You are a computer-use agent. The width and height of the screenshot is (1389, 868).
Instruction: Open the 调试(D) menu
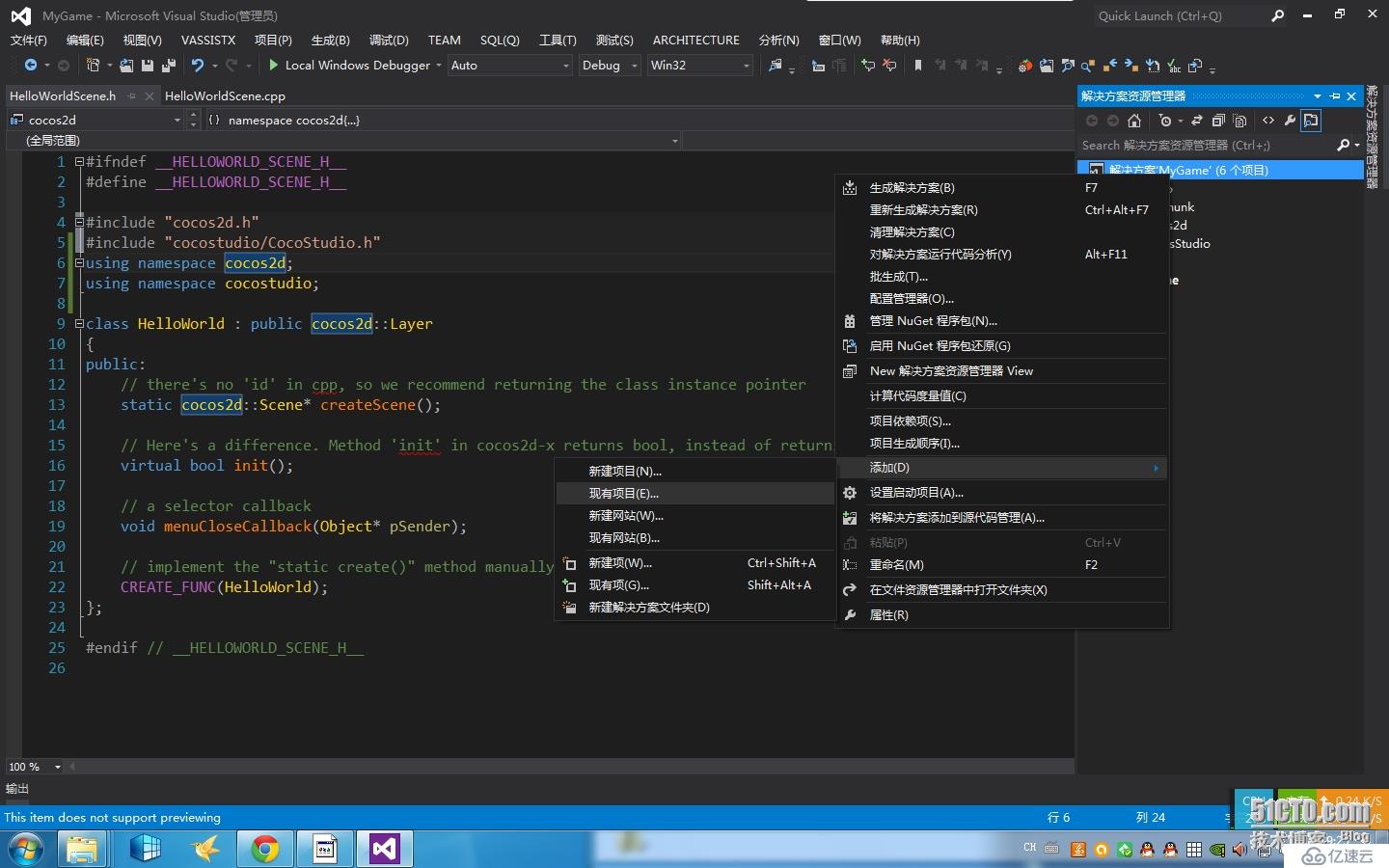coord(389,40)
